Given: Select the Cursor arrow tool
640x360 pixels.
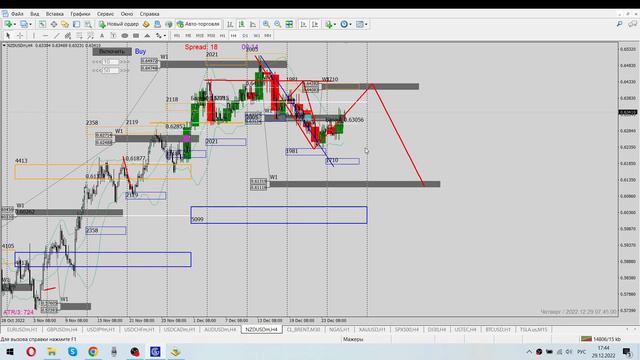Looking at the screenshot, I should click(x=8, y=36).
